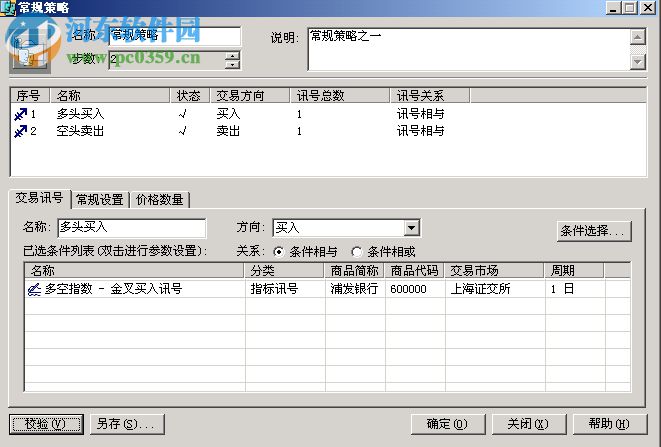Click the 条件选择... button

point(594,231)
